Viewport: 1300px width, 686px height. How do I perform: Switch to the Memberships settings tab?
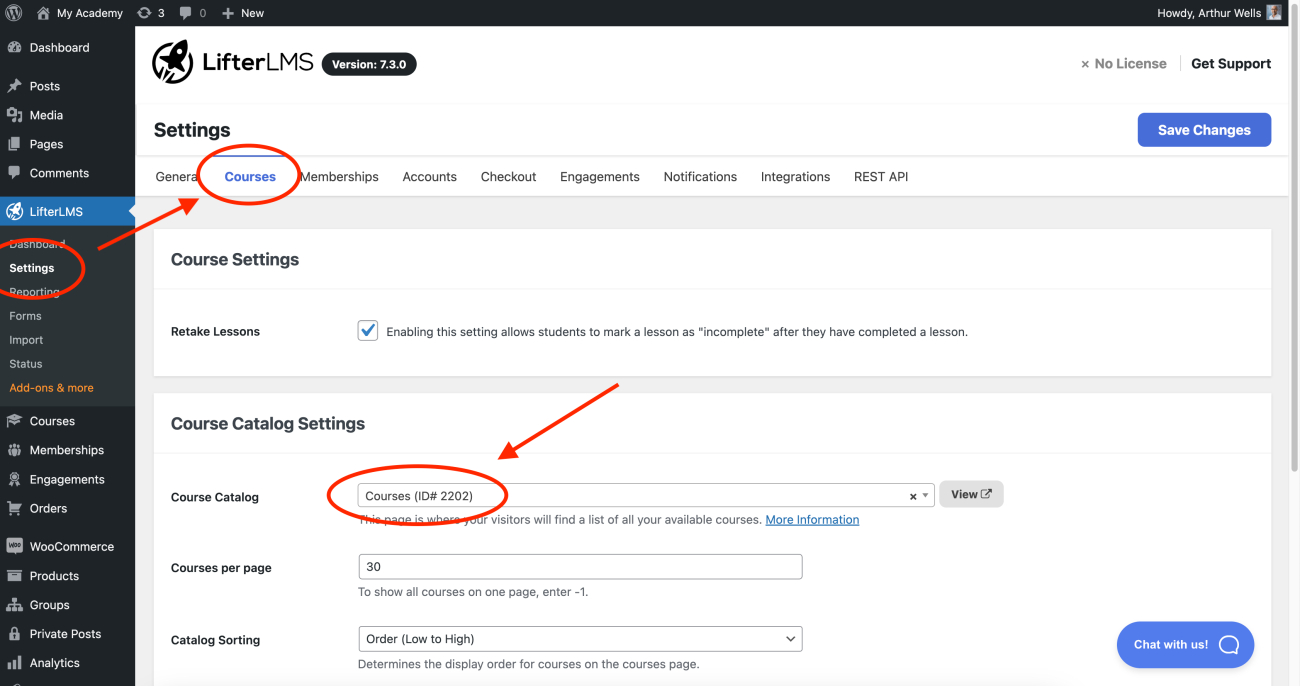pos(339,177)
